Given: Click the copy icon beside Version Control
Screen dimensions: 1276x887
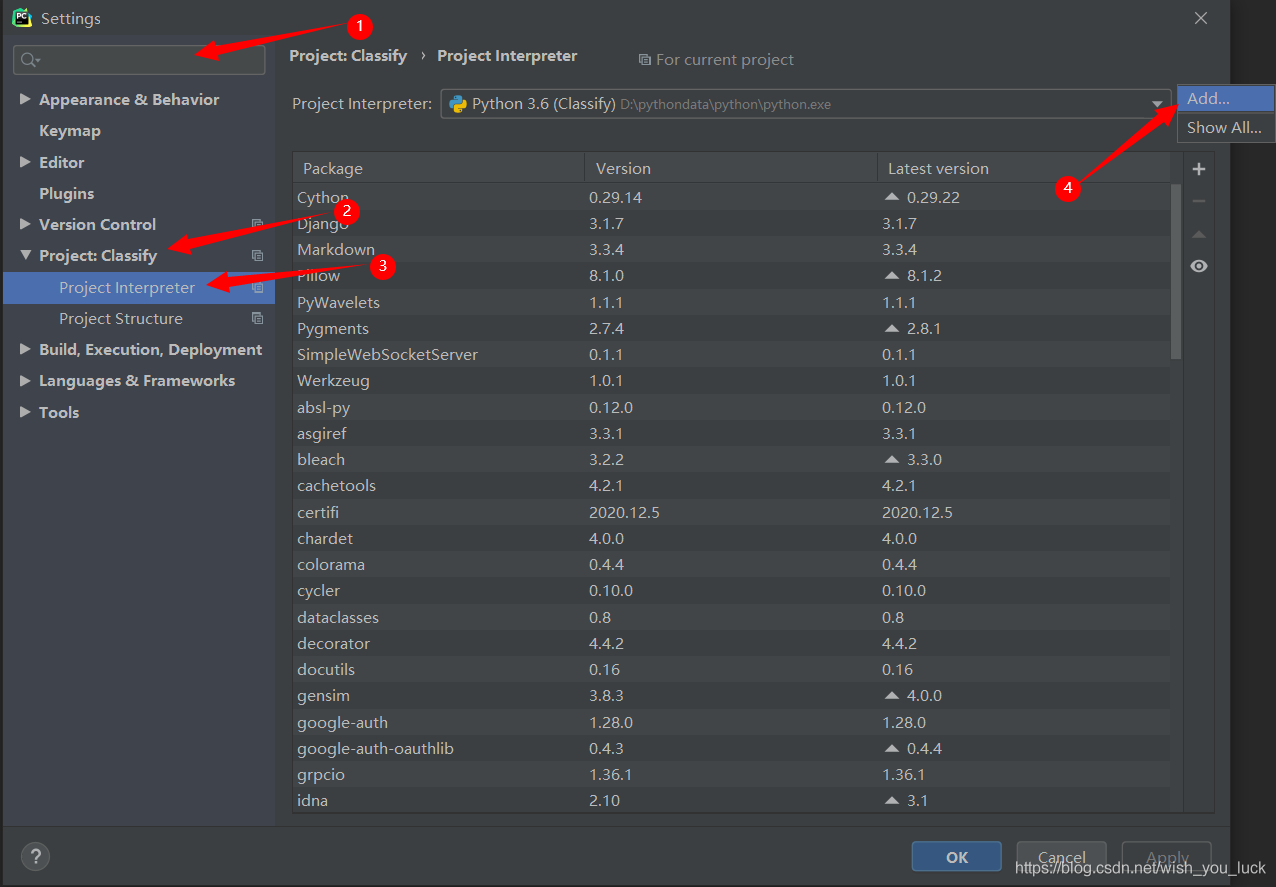Looking at the screenshot, I should coord(257,225).
